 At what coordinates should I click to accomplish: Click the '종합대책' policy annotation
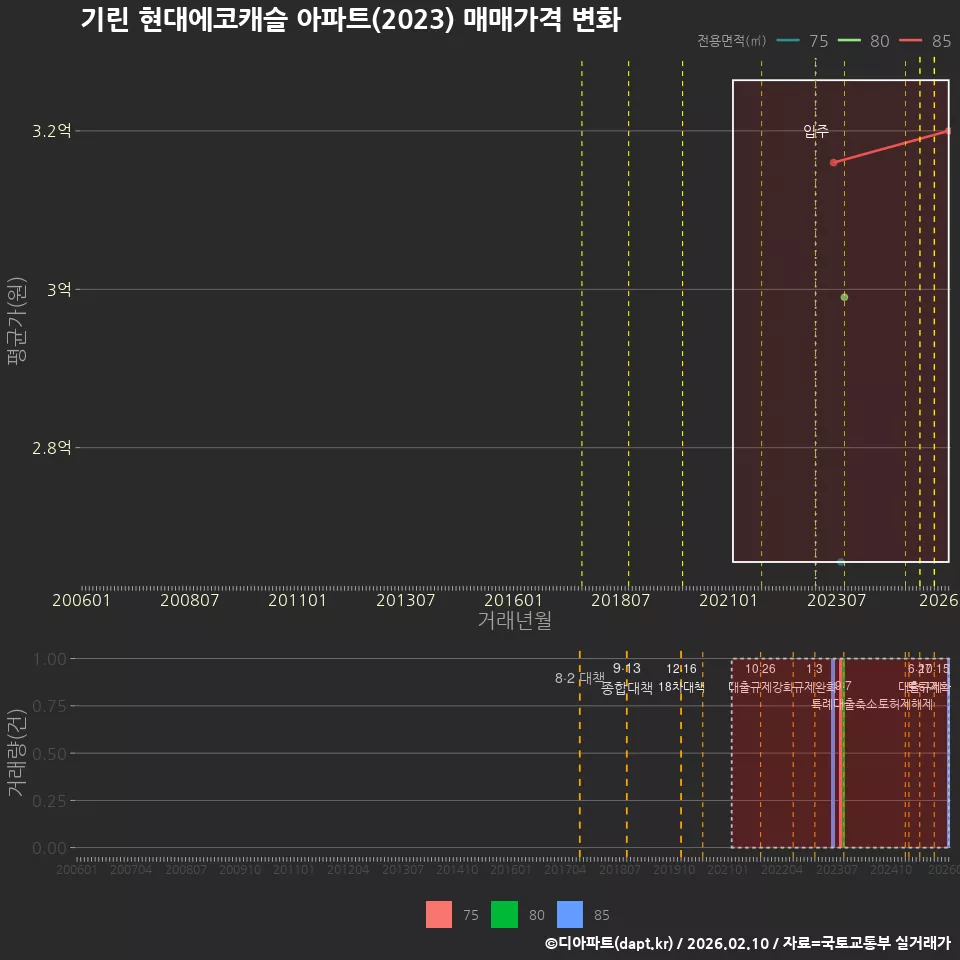click(627, 688)
